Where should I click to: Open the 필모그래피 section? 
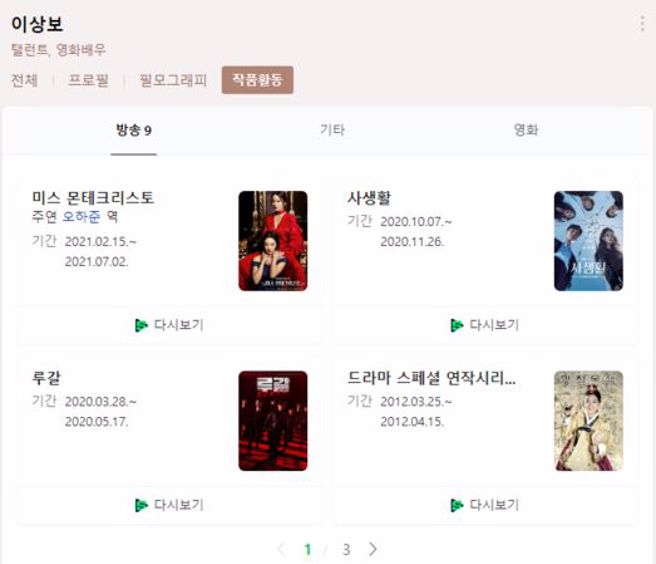point(173,80)
